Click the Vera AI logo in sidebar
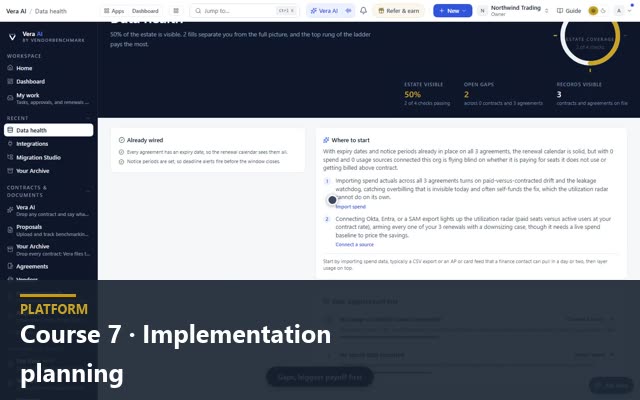This screenshot has width=640, height=400. click(12, 37)
